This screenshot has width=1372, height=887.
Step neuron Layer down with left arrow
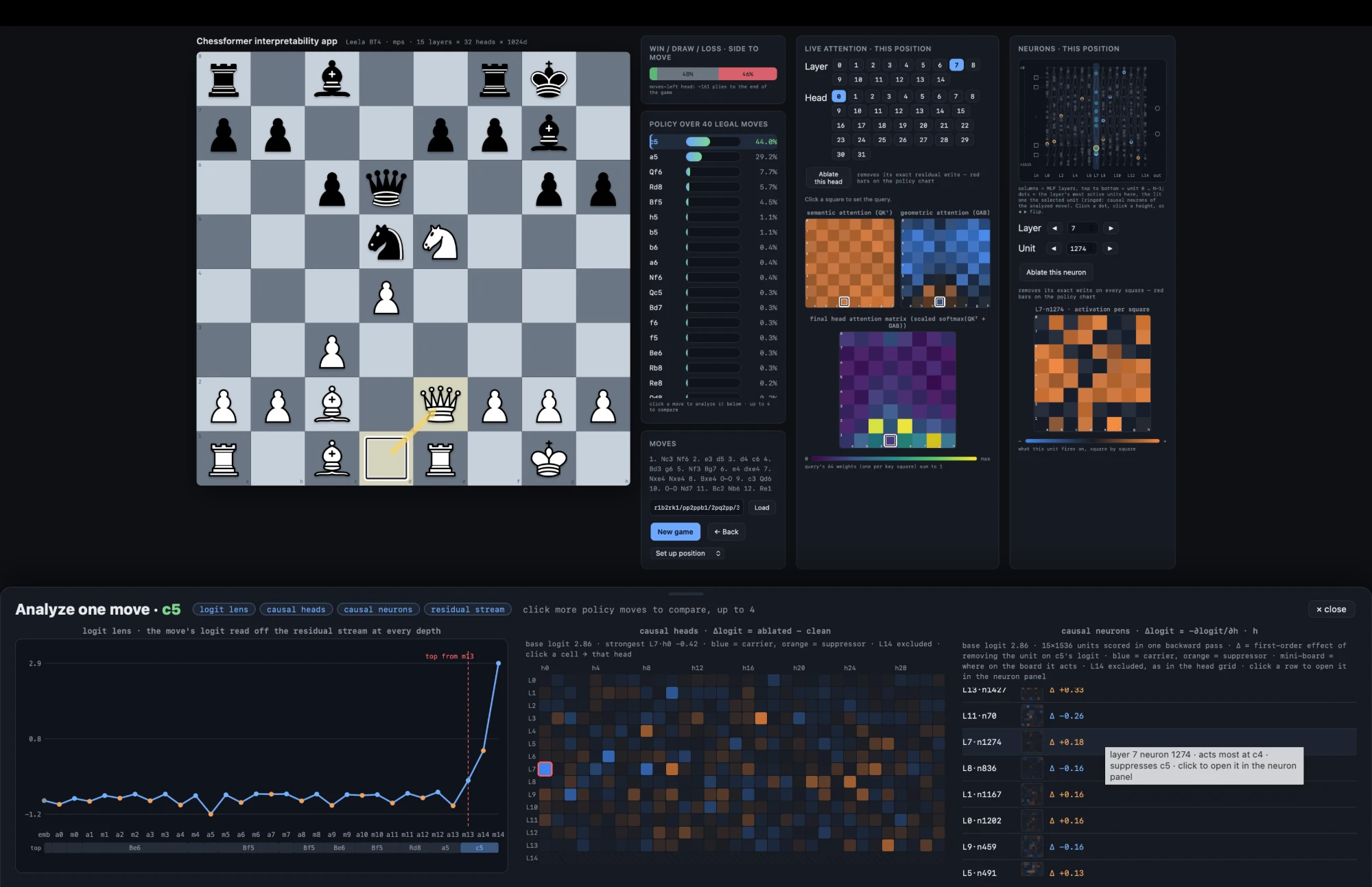point(1054,228)
